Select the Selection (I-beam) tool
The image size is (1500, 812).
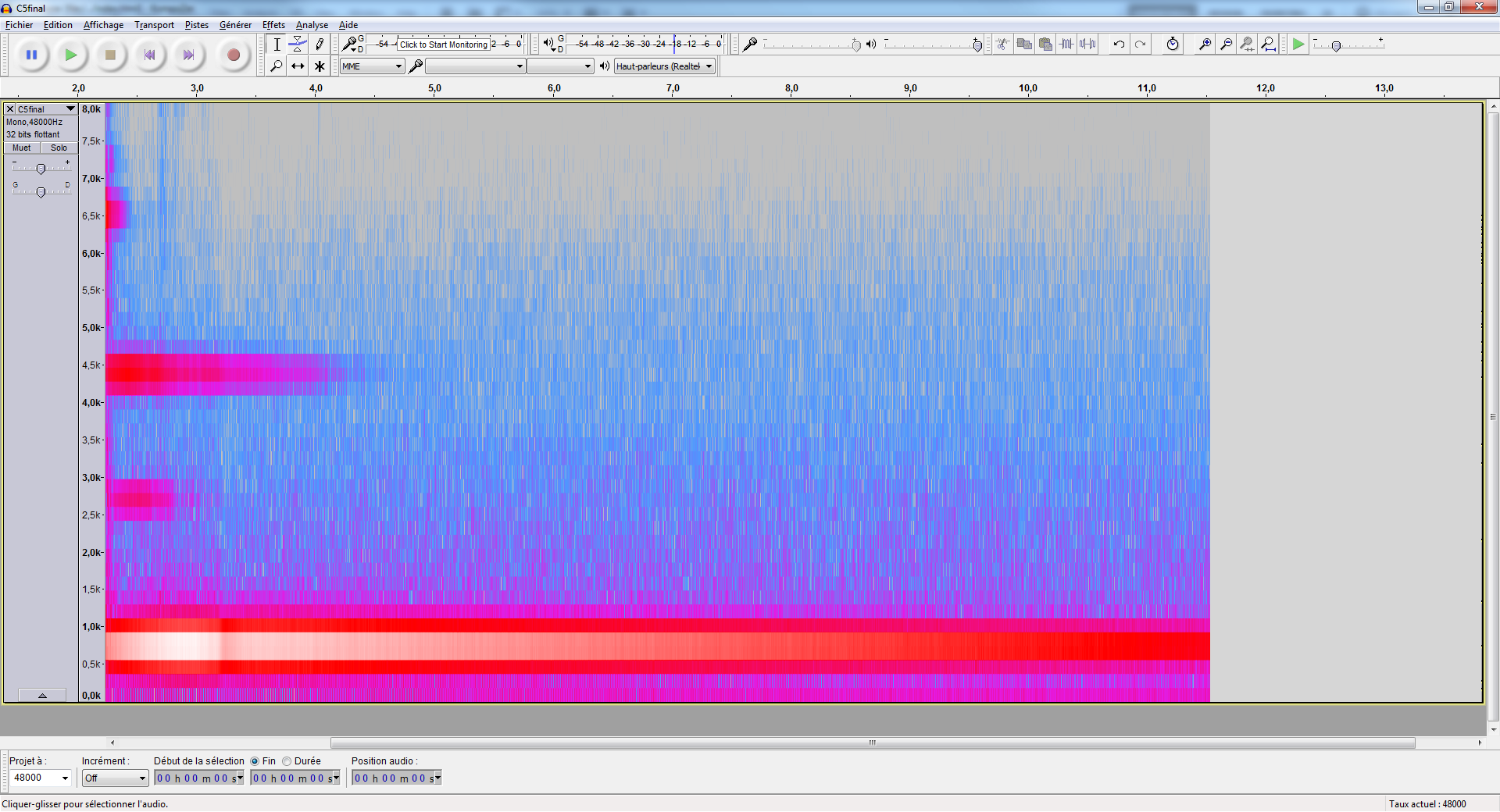point(277,45)
